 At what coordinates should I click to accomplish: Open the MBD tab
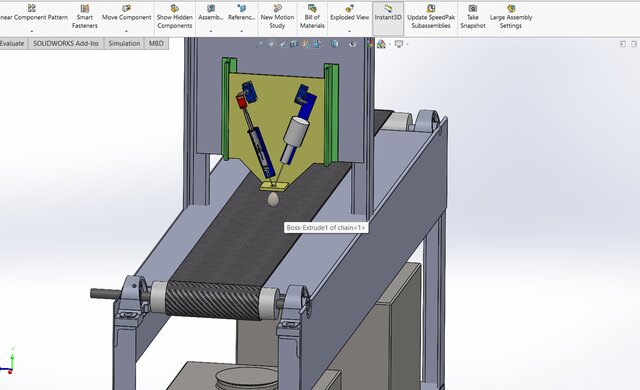point(156,43)
